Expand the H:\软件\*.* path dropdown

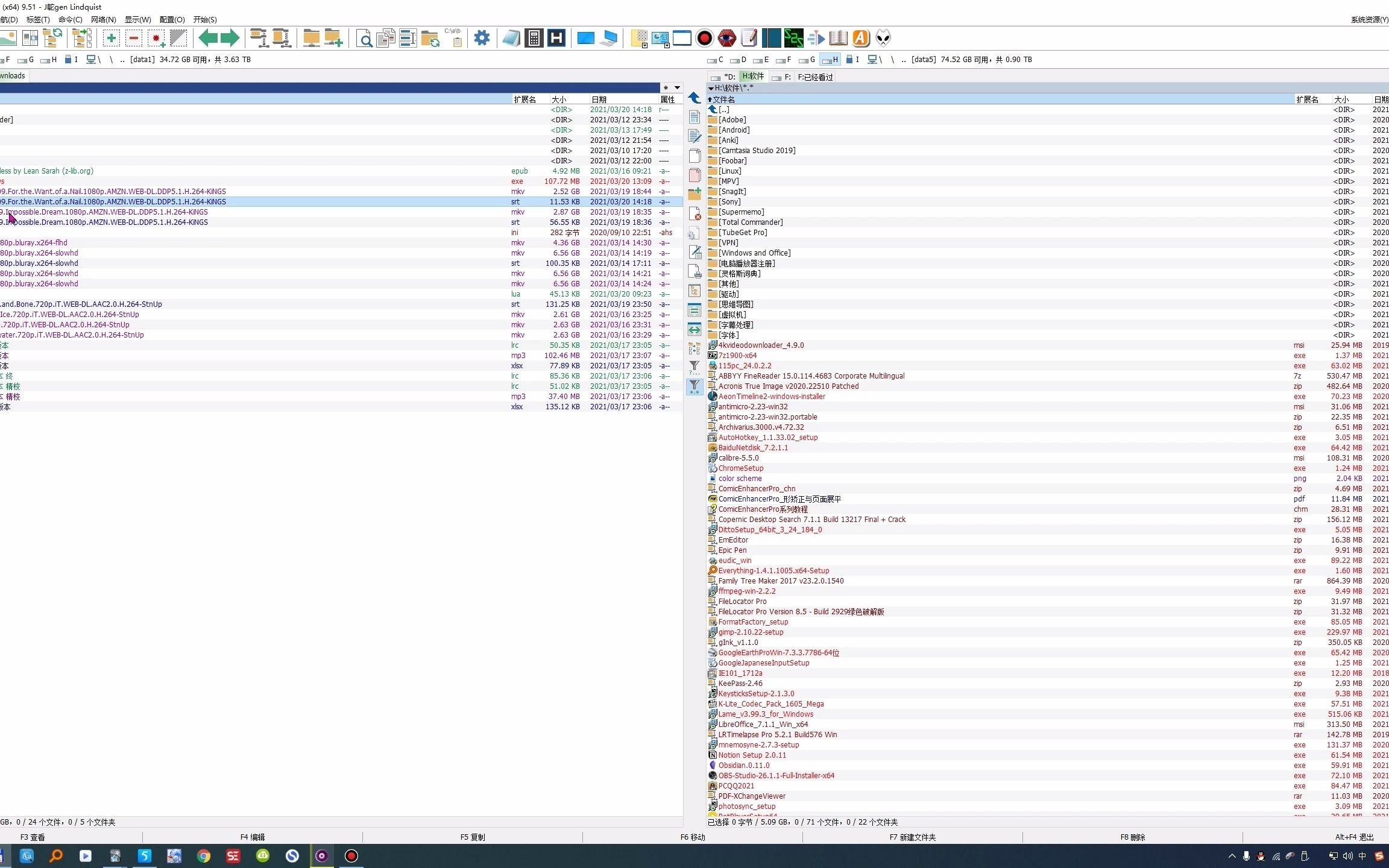point(711,88)
